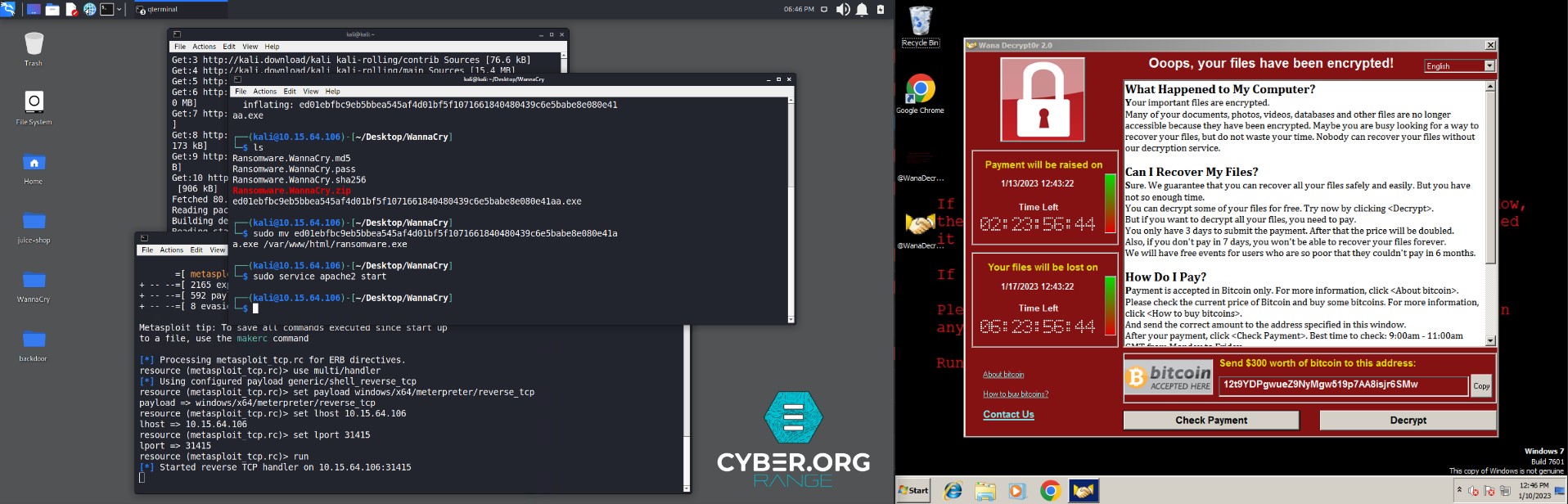Open the English language dropdown
Screen dimensions: 1568x504
(1459, 66)
